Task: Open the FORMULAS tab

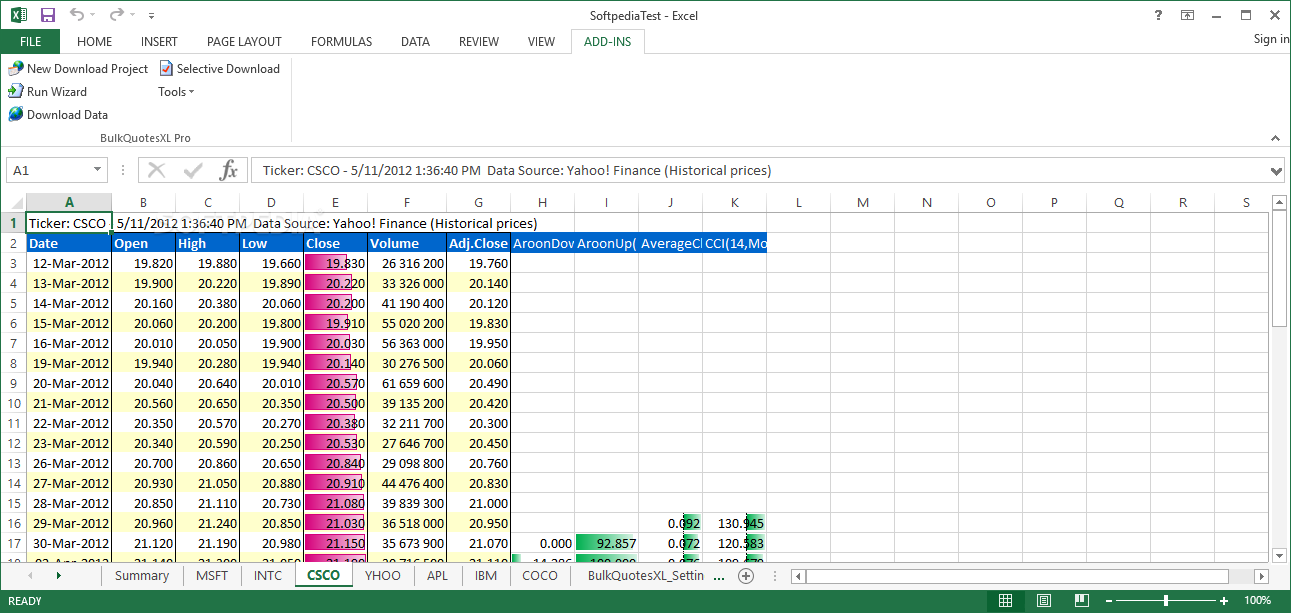Action: click(341, 41)
